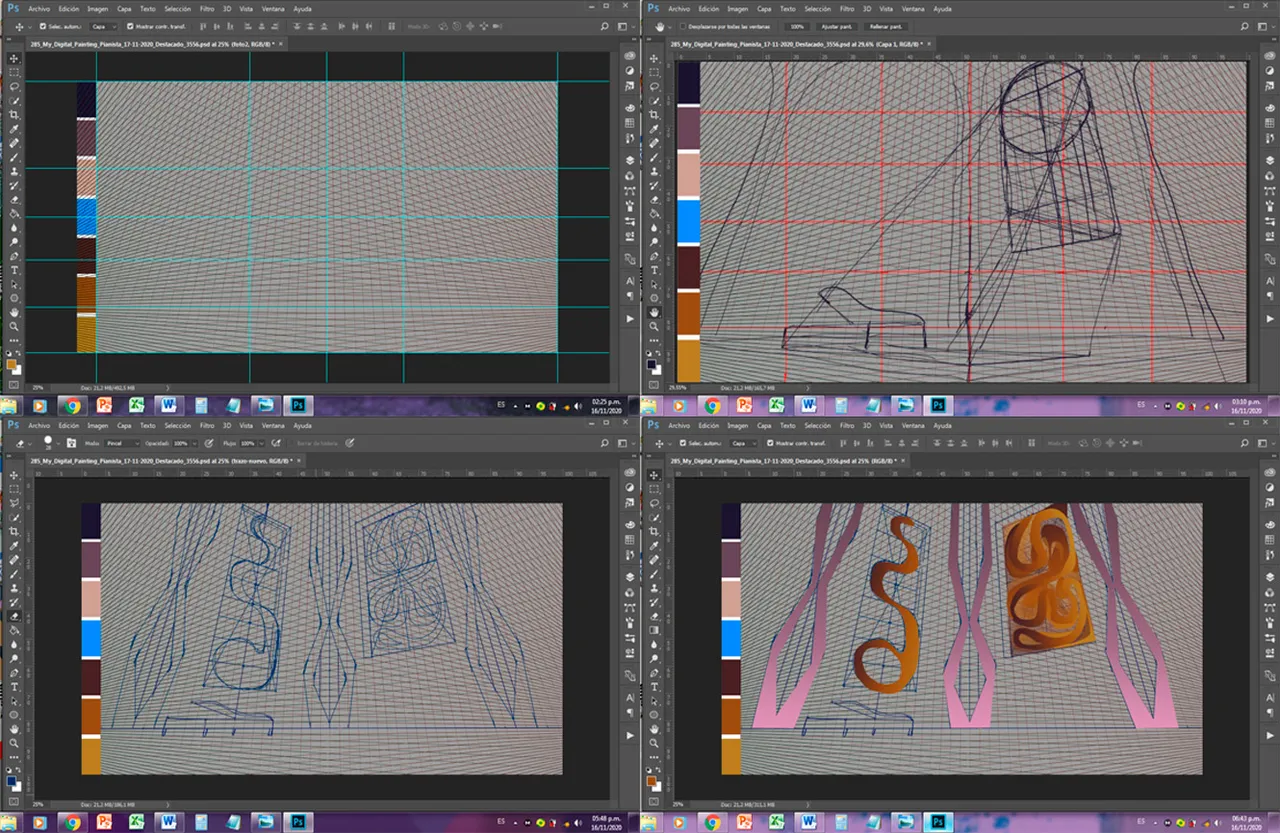Select the Pen tool in Capa 1 window
The width and height of the screenshot is (1280, 833).
click(654, 256)
